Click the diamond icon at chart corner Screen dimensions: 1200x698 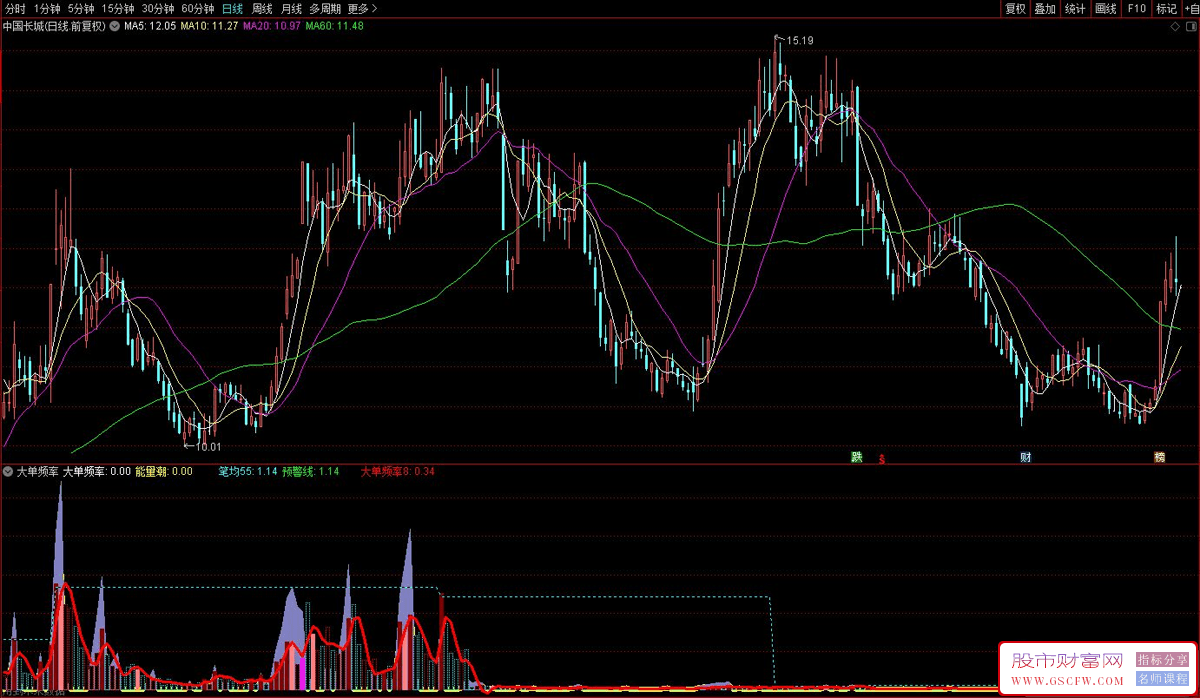tap(1173, 27)
